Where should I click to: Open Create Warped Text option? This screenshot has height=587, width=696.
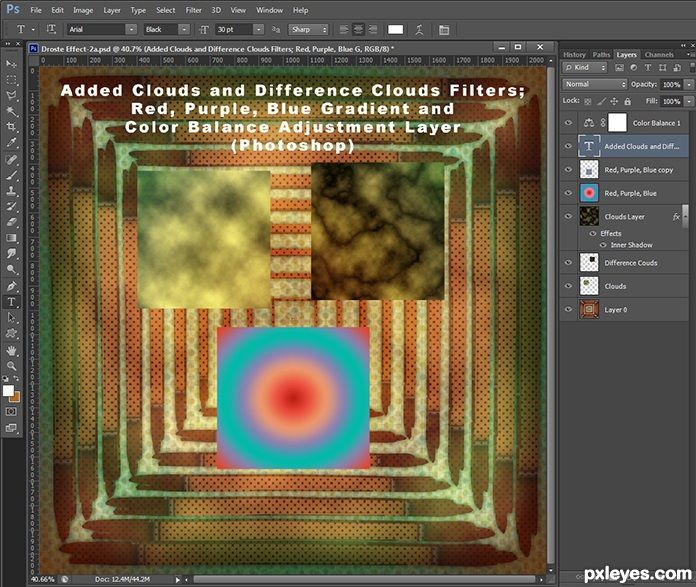point(419,30)
